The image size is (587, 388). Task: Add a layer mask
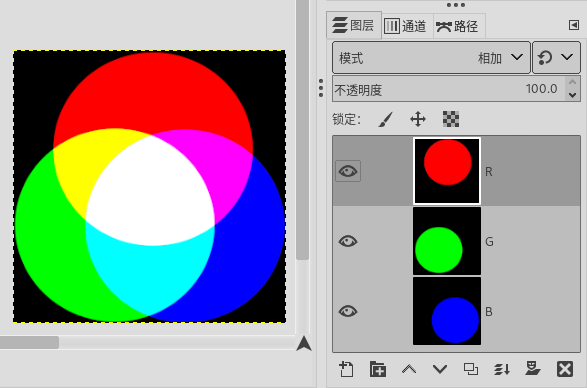point(533,369)
